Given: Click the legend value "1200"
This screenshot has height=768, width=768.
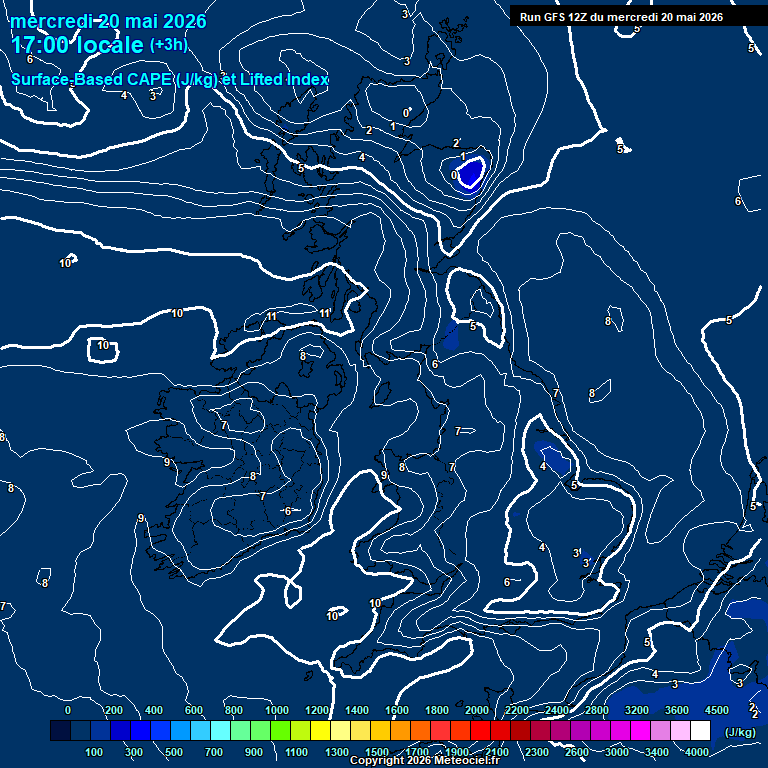Looking at the screenshot, I should (x=317, y=710).
